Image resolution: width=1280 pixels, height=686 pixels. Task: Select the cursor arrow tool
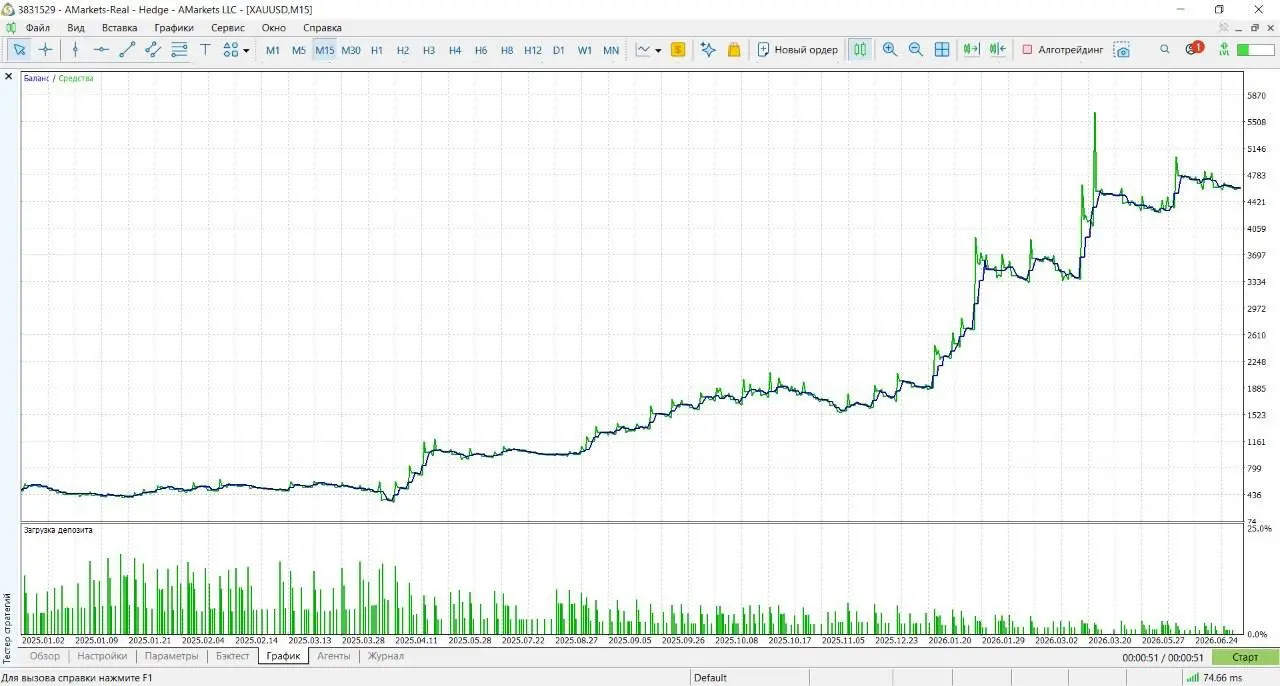tap(19, 50)
